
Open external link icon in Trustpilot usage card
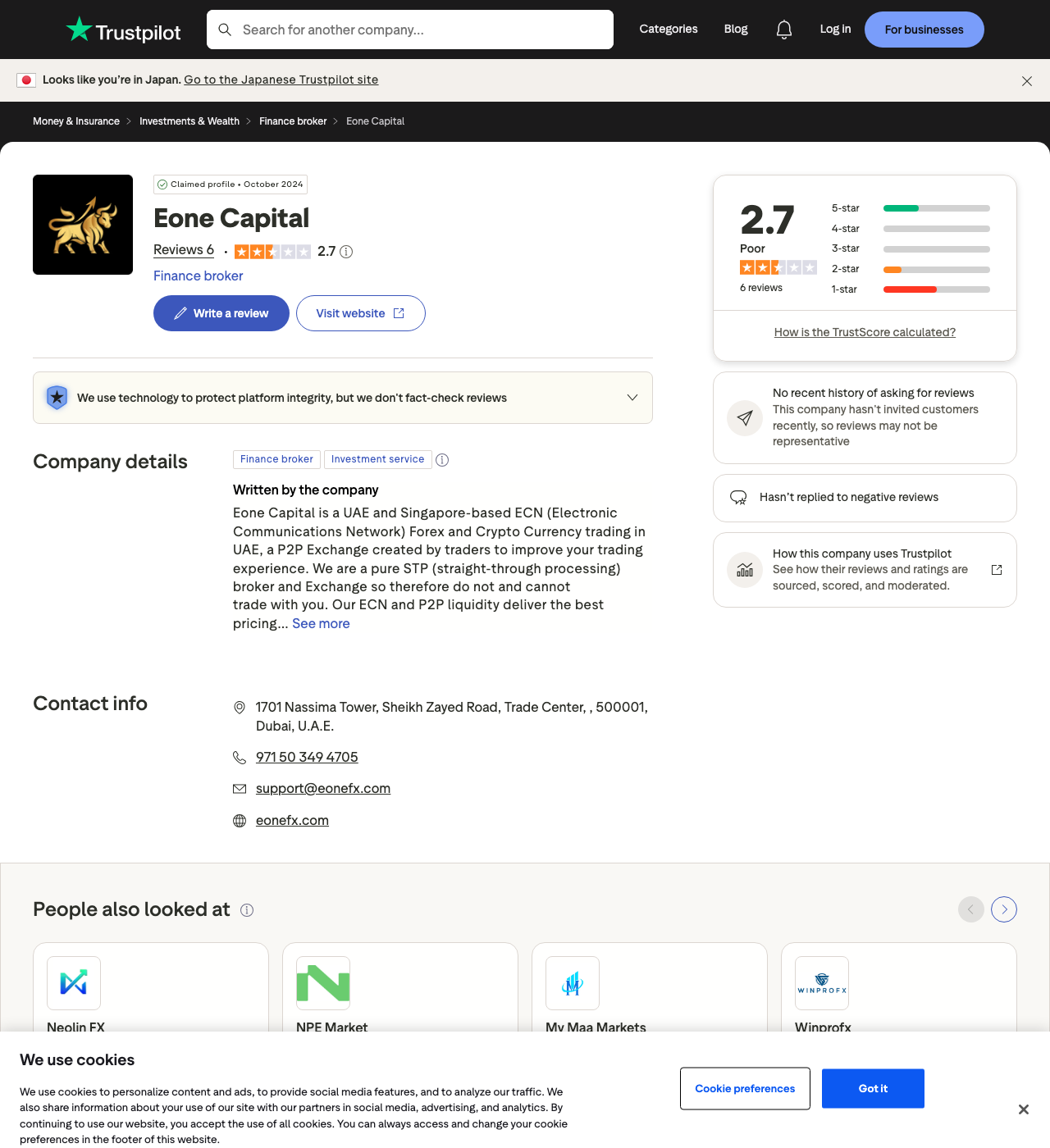tap(997, 570)
